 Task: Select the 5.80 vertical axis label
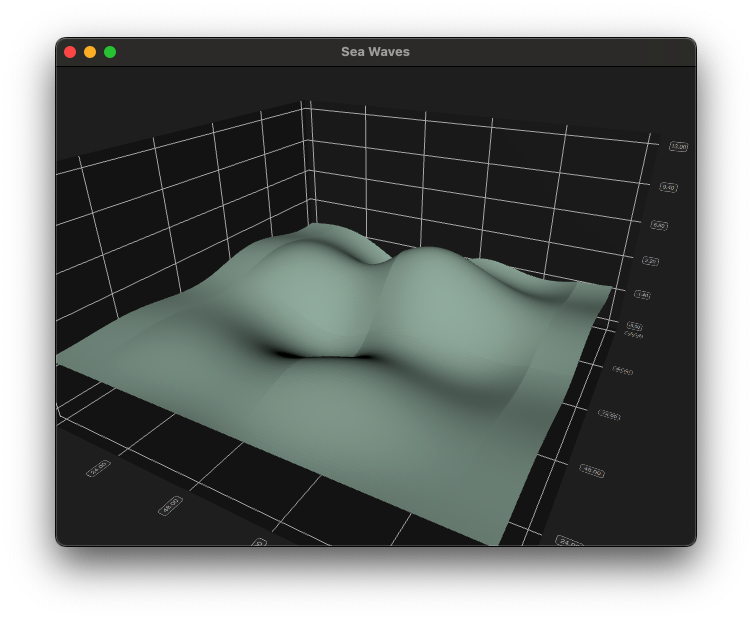(659, 225)
